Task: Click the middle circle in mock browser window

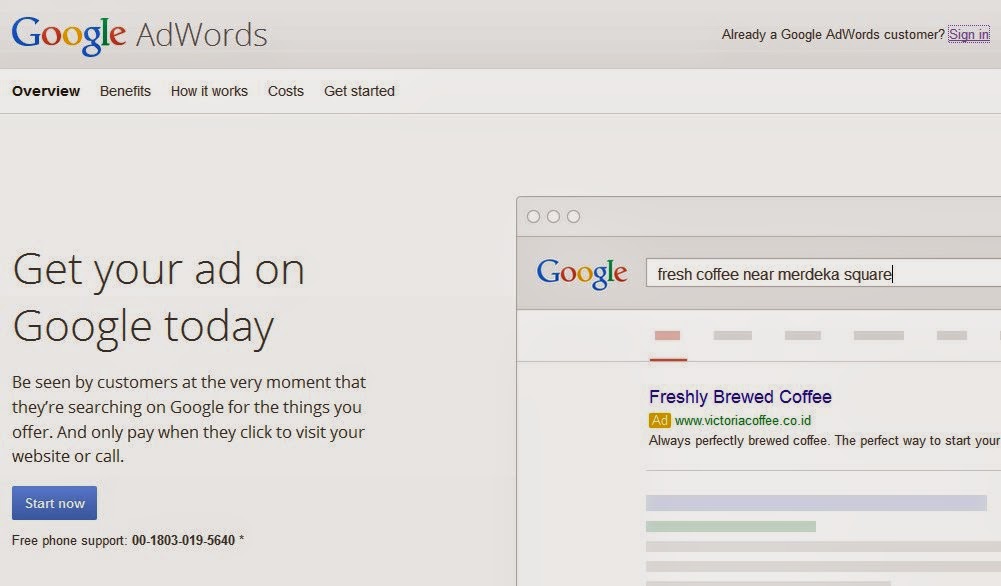Action: coord(553,217)
